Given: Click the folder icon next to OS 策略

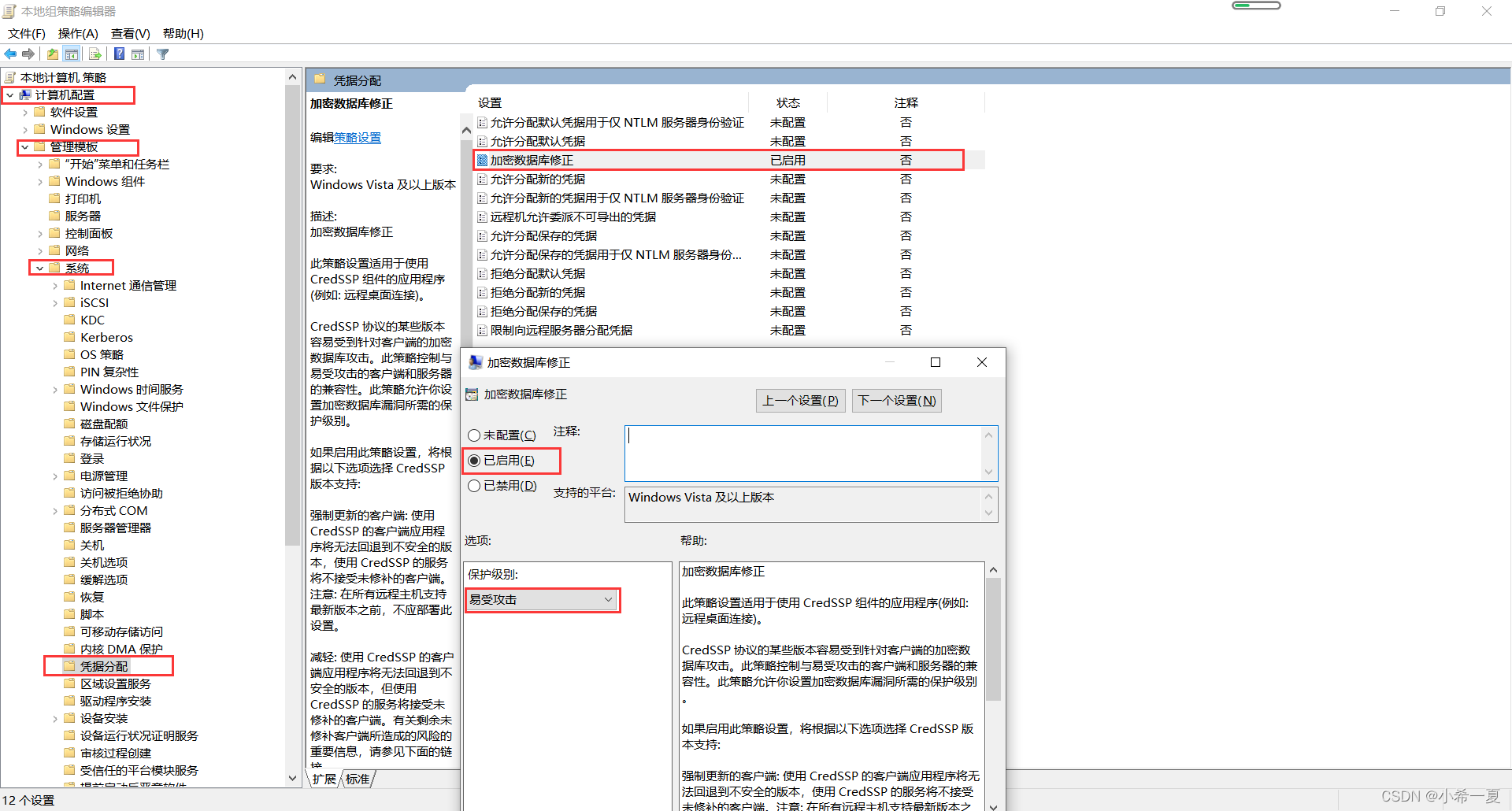Looking at the screenshot, I should [x=69, y=354].
